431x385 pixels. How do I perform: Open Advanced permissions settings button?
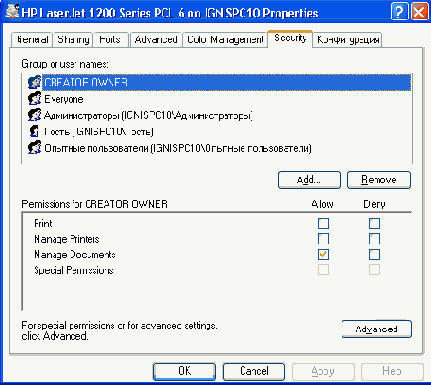(377, 329)
